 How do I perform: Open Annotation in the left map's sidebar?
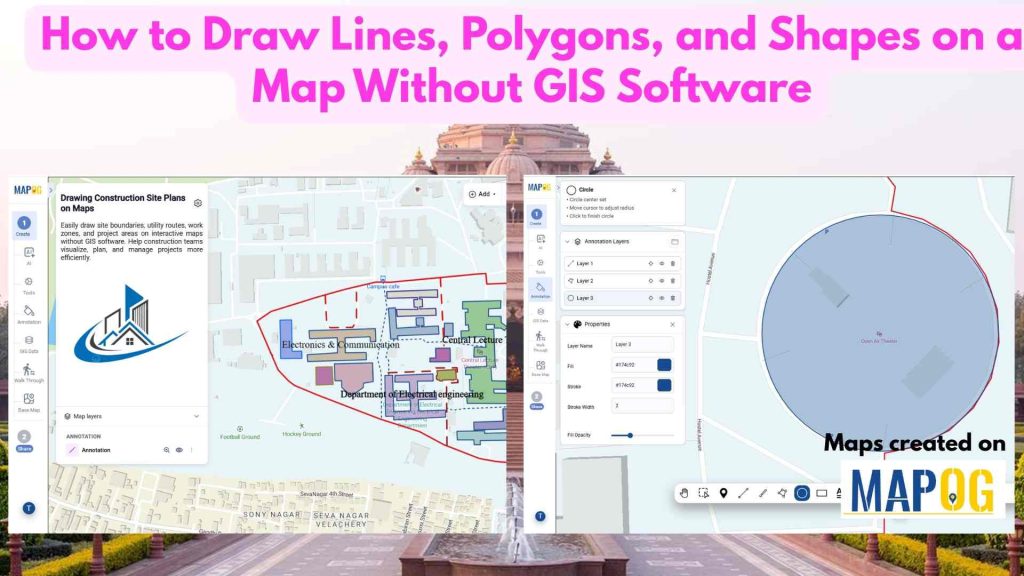pyautogui.click(x=29, y=314)
